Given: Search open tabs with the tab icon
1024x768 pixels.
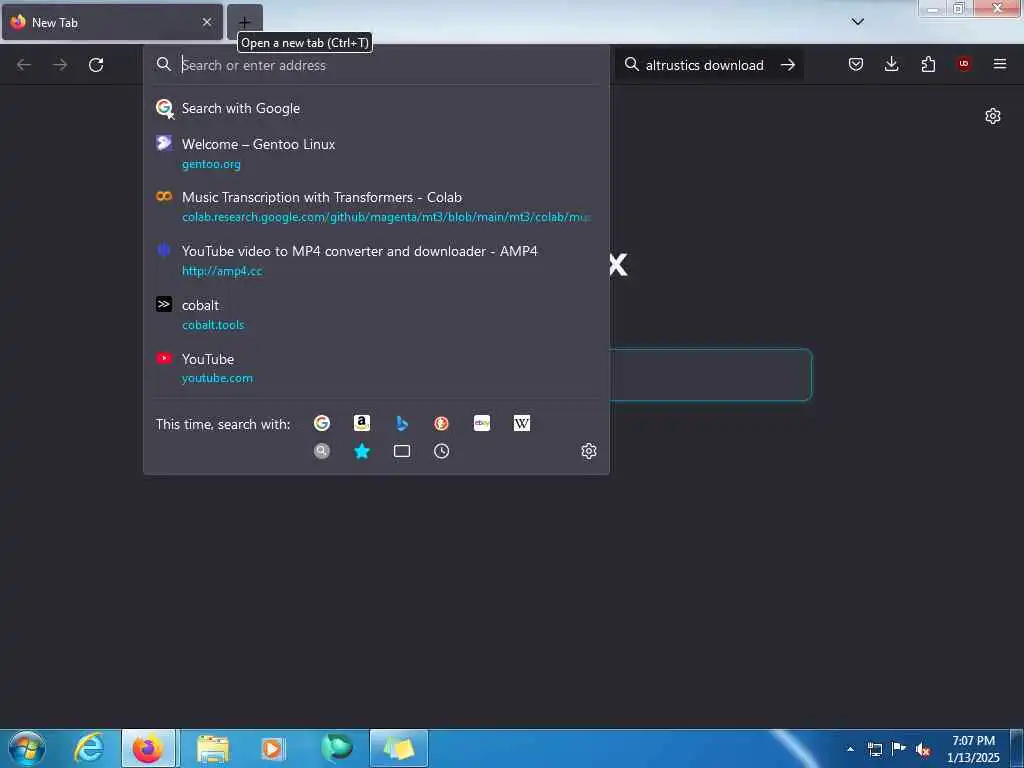Looking at the screenshot, I should 402,451.
